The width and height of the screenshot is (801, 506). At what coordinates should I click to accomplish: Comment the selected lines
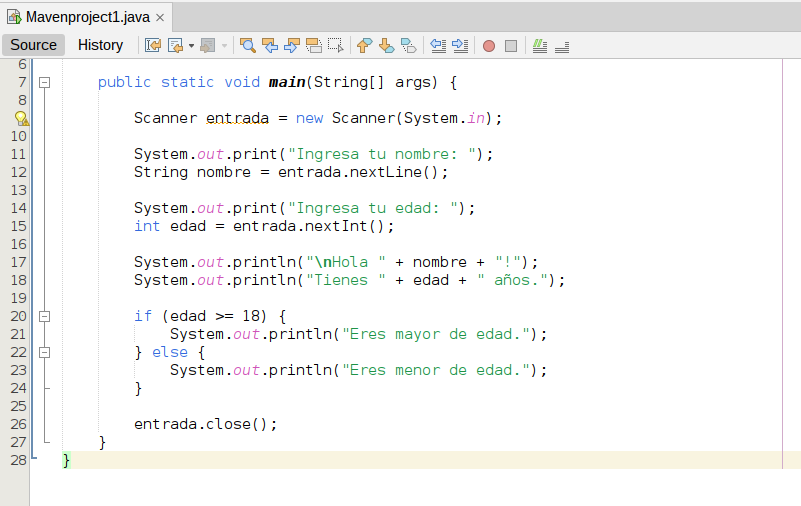coord(540,45)
